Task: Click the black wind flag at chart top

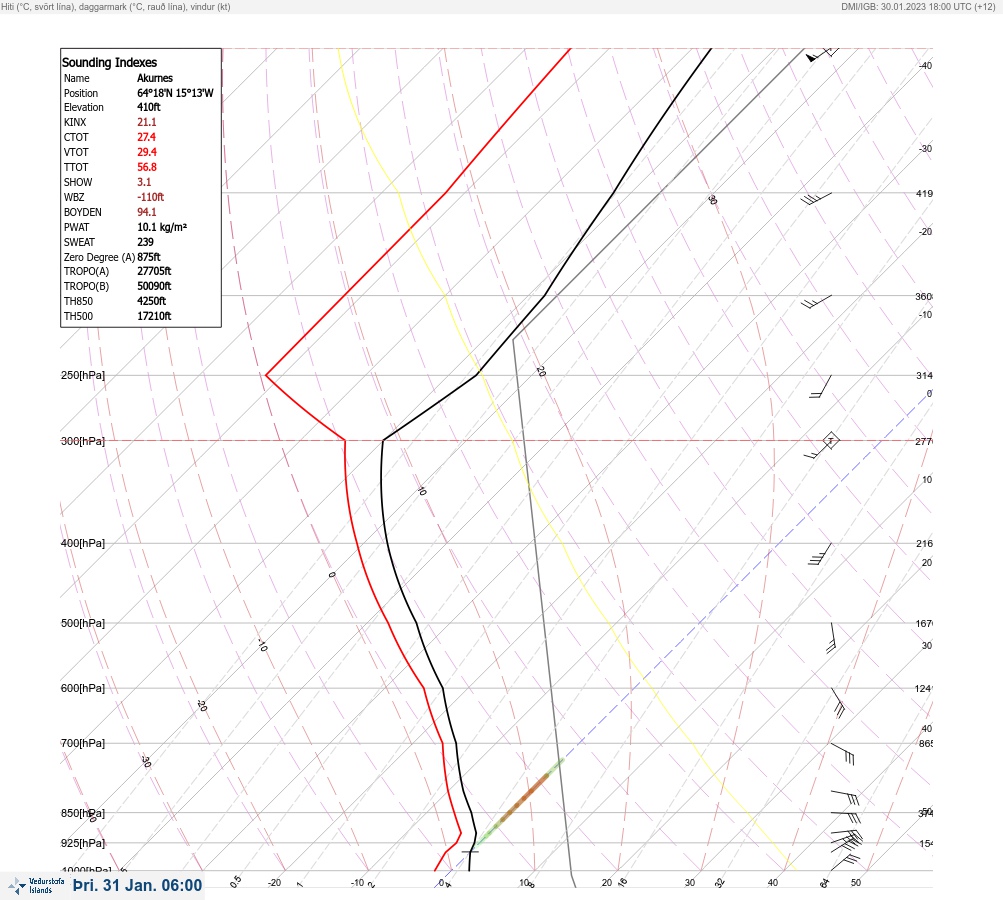Action: coord(811,58)
